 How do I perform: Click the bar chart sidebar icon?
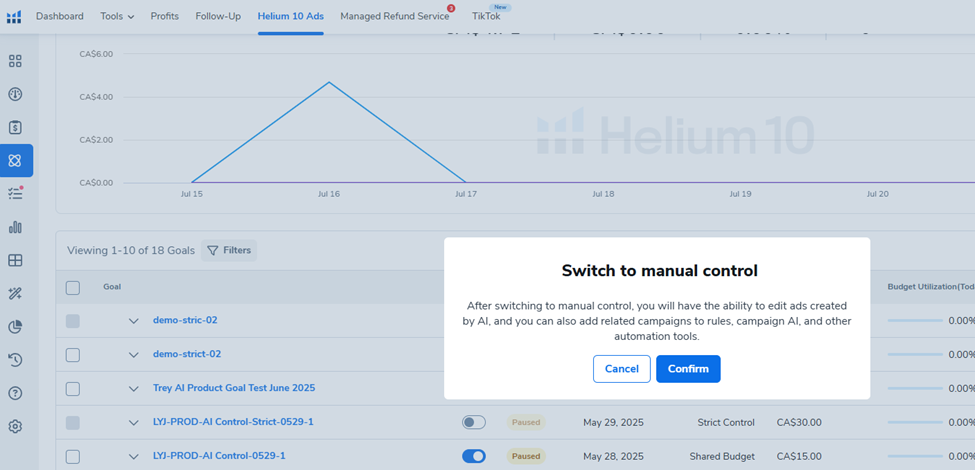[15, 227]
